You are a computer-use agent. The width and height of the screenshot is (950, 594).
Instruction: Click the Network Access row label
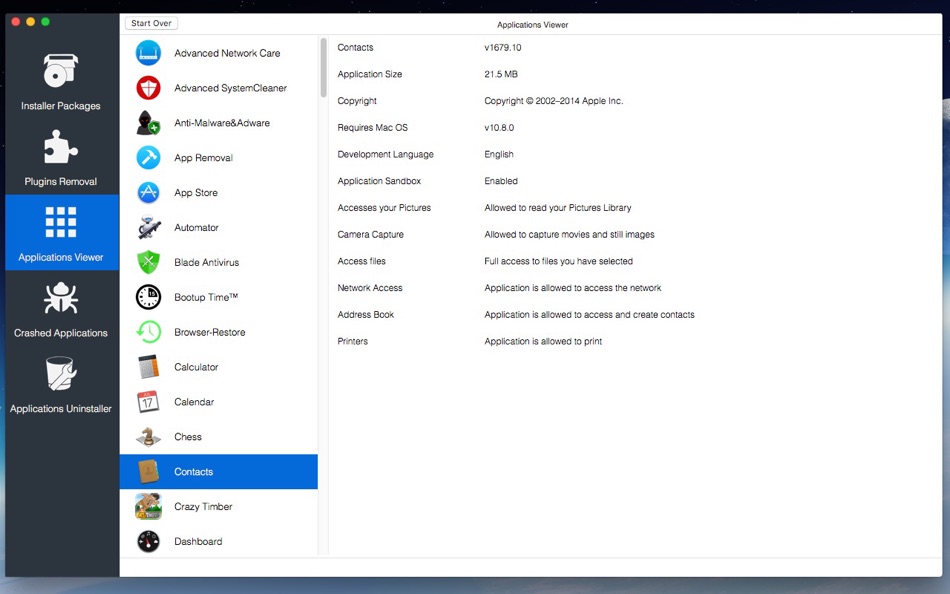[370, 288]
